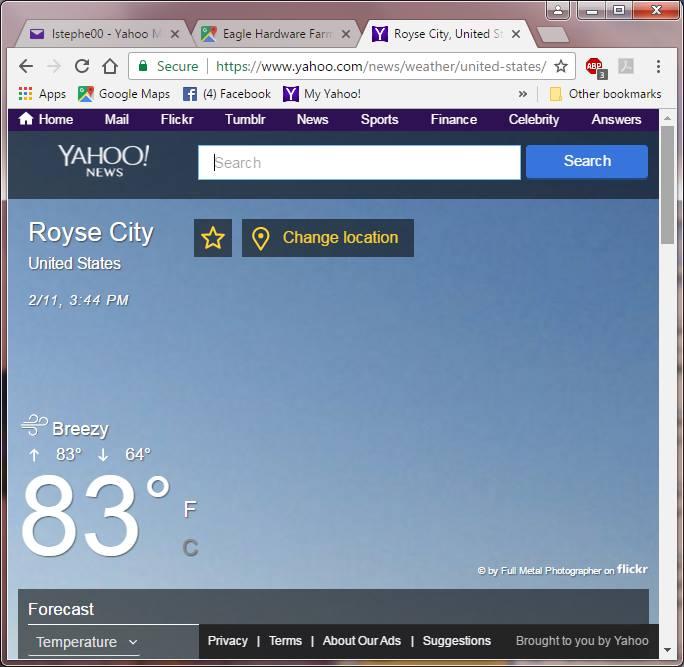This screenshot has height=667, width=684.
Task: Click the blue Search button
Action: 587,161
